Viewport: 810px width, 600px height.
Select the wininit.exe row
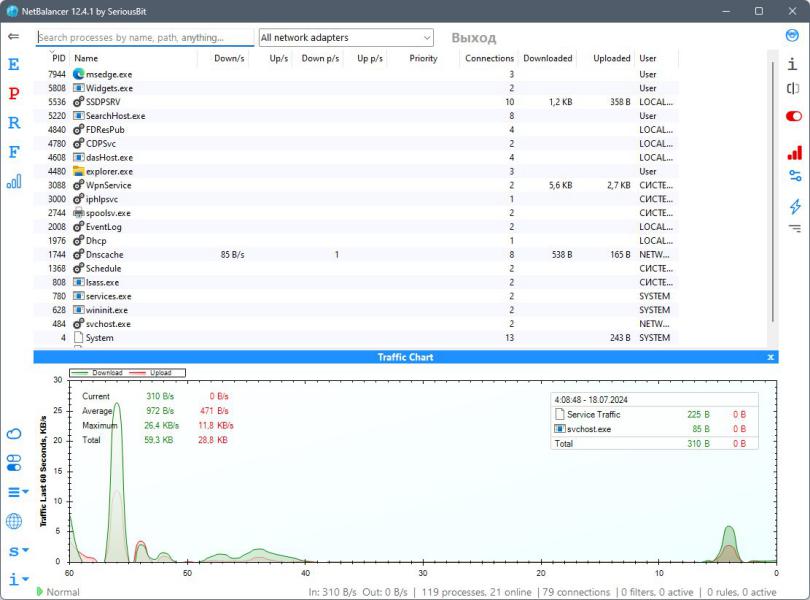[x=356, y=310]
